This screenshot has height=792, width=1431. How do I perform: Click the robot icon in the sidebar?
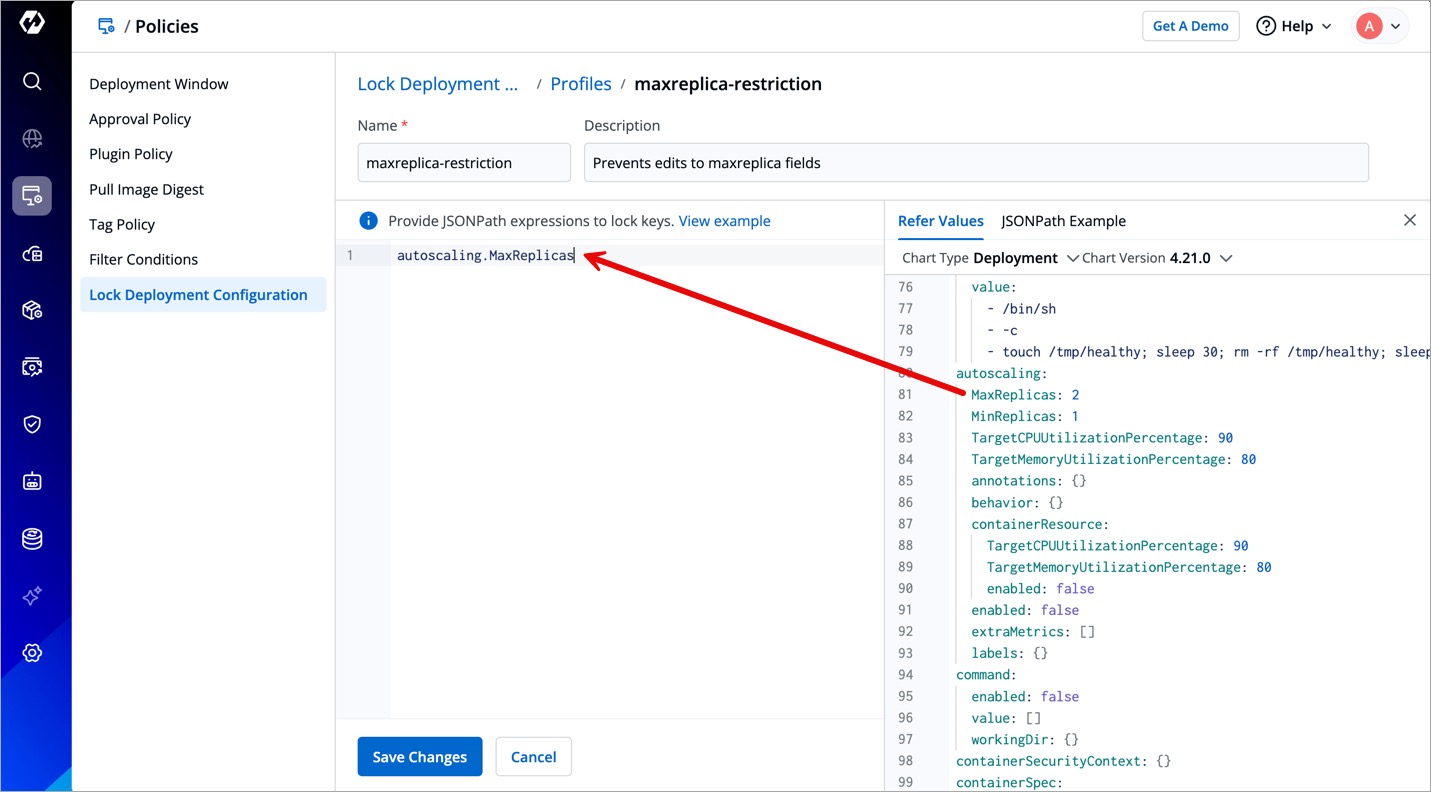click(x=32, y=481)
